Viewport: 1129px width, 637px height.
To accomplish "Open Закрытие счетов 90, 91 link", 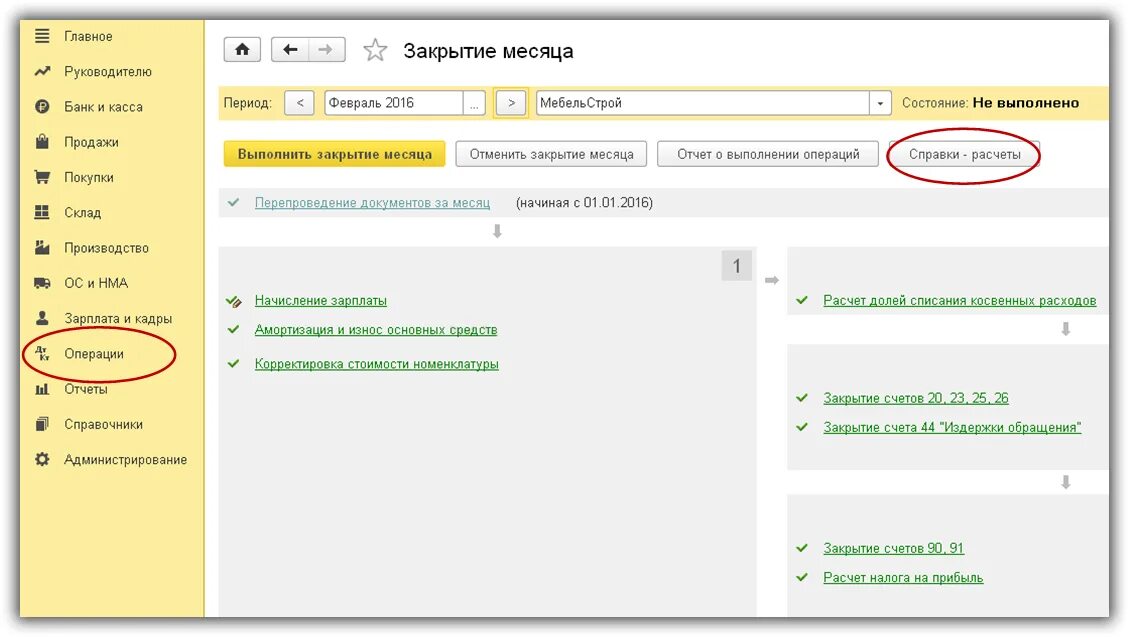I will tap(894, 548).
